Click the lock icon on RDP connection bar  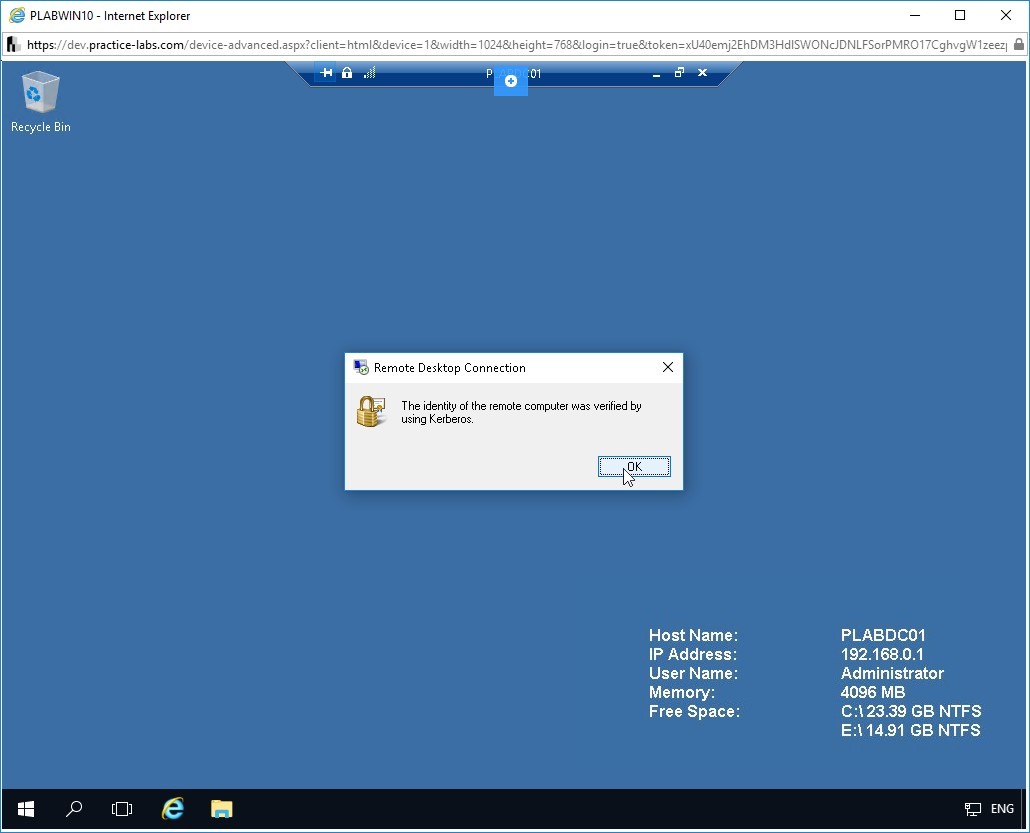pyautogui.click(x=347, y=73)
